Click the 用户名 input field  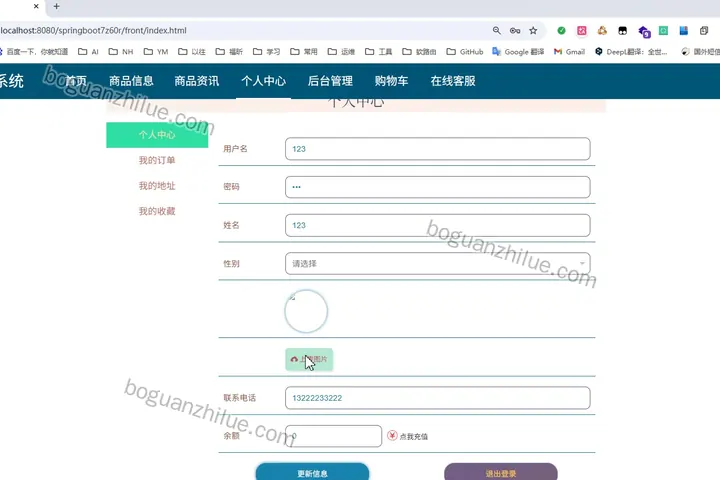438,149
